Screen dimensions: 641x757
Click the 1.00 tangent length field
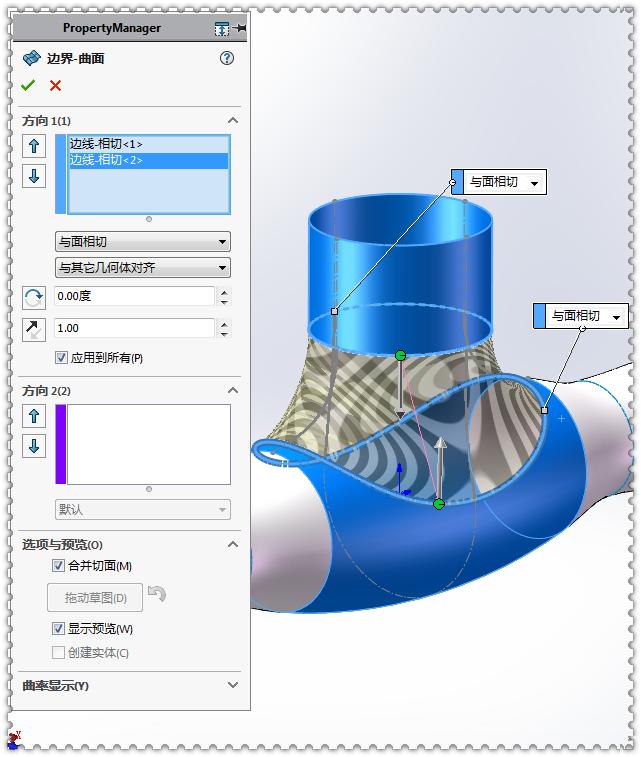[x=135, y=328]
